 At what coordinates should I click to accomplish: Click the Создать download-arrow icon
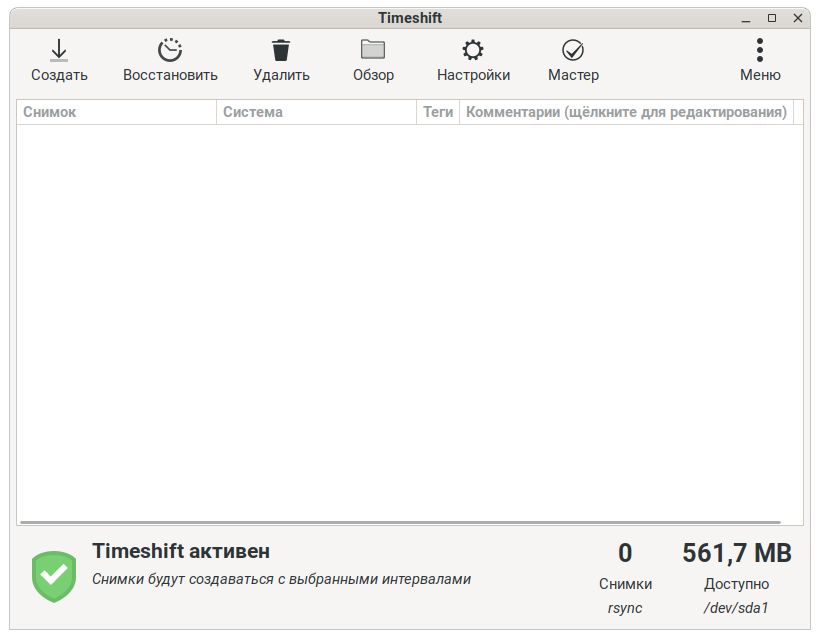pos(59,50)
